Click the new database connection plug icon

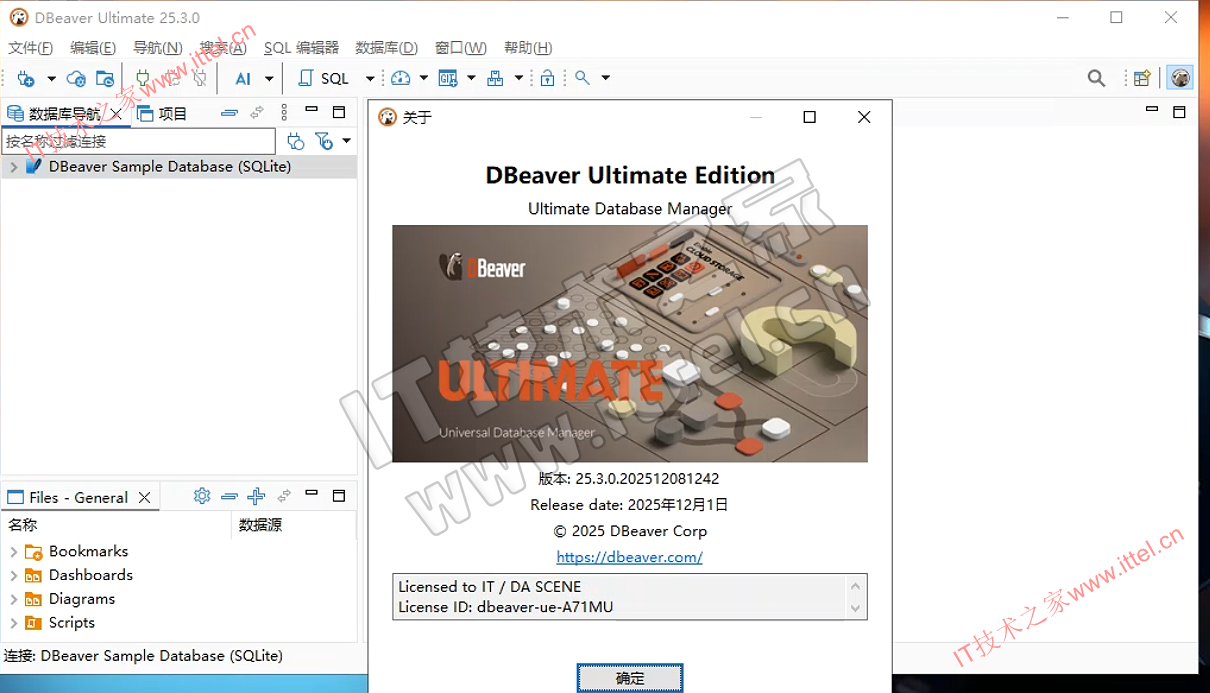point(26,78)
